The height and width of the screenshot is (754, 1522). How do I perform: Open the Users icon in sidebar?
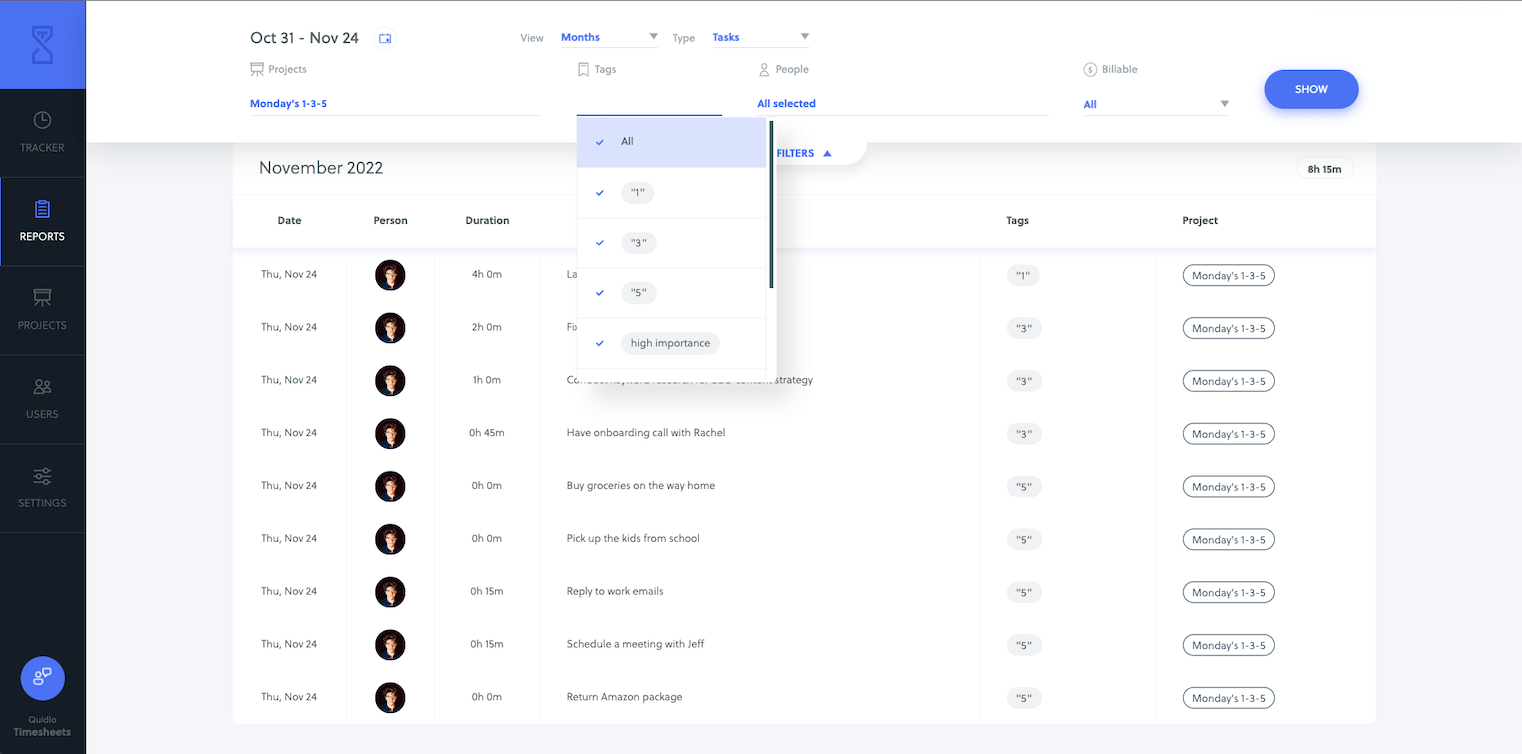42,387
